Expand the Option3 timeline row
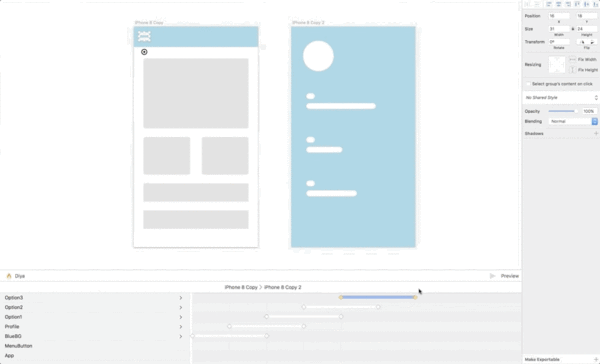 tap(181, 298)
